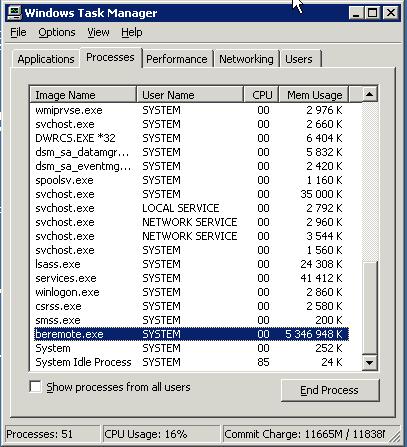Select the csrss.exe process
This screenshot has width=407, height=447.
click(x=191, y=306)
